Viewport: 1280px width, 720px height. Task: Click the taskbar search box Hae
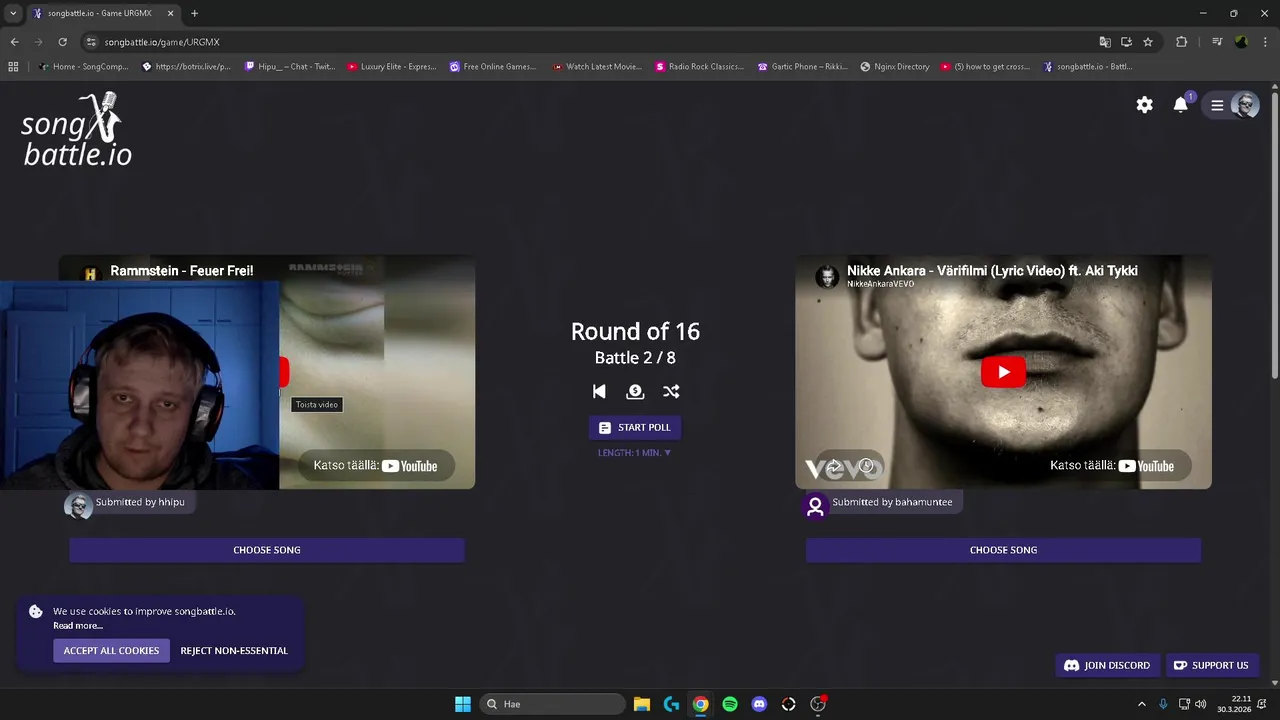click(553, 704)
